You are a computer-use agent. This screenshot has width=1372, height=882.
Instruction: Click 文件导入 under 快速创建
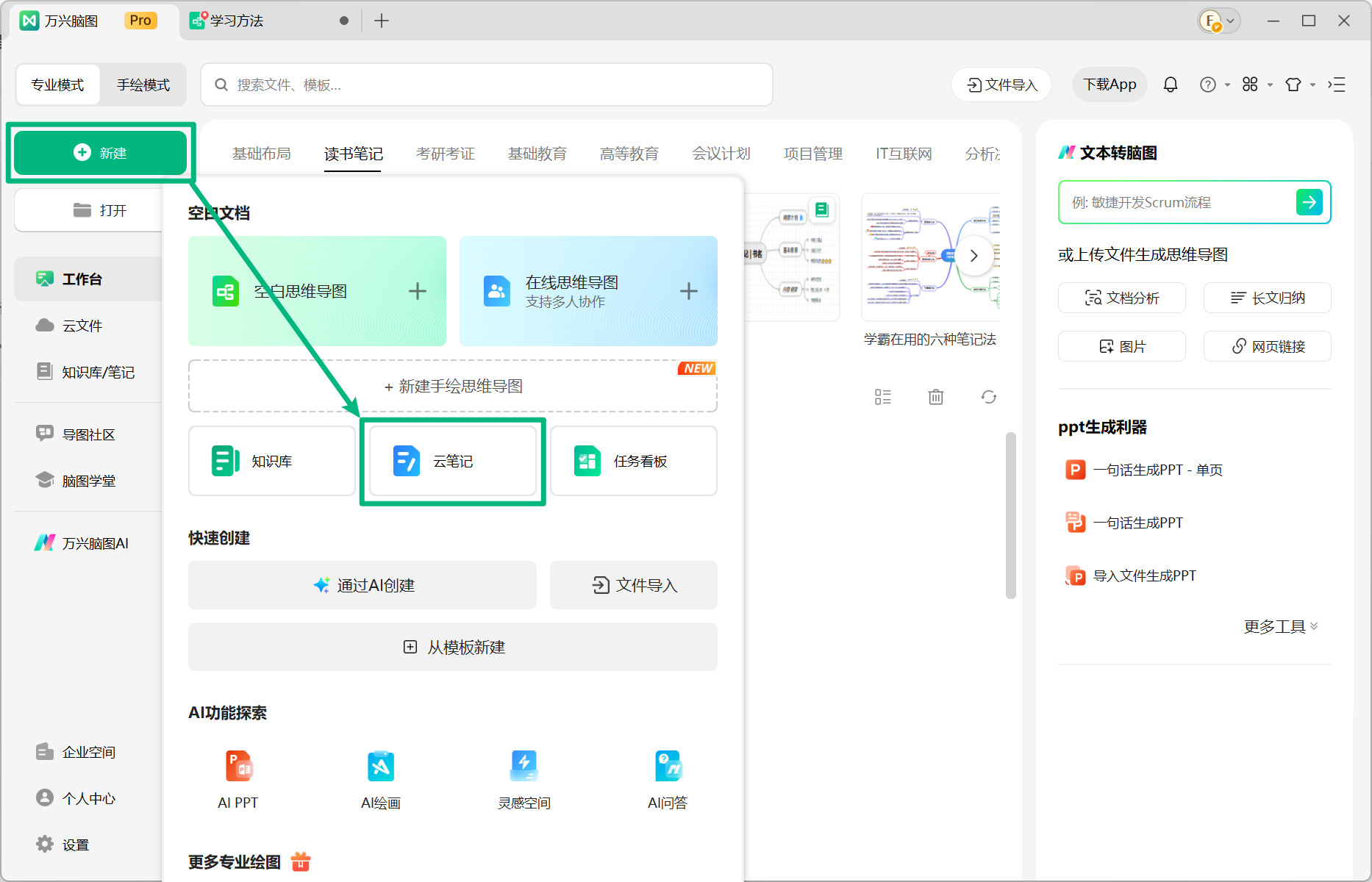[x=634, y=585]
